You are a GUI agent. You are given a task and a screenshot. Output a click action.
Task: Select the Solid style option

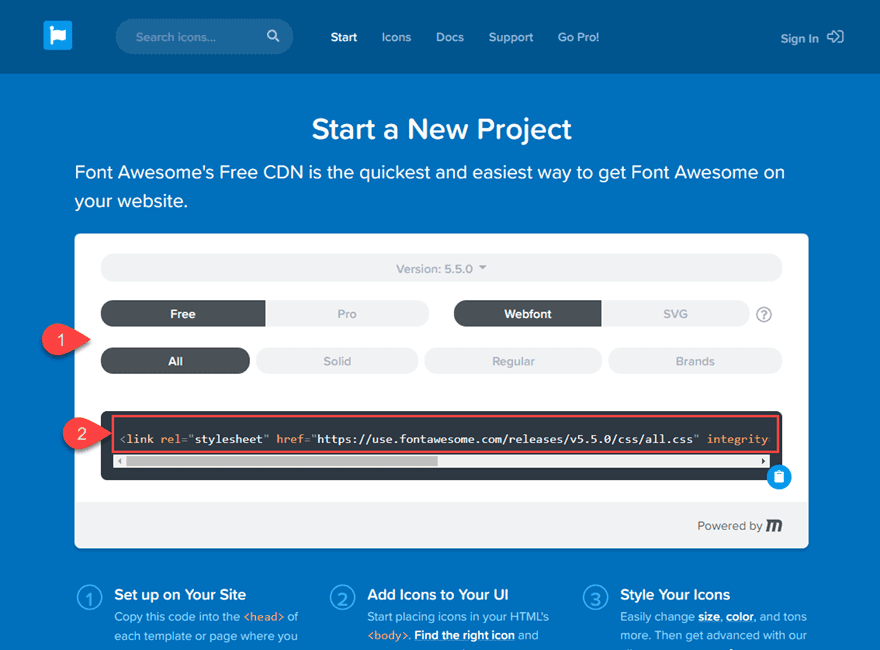coord(337,361)
